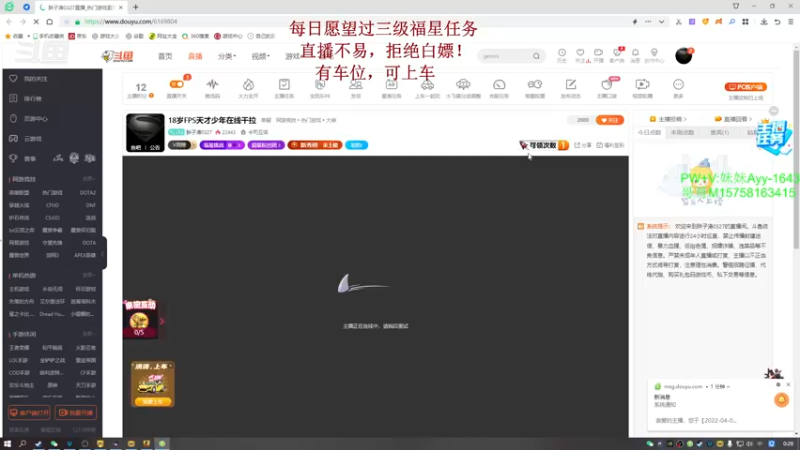The image size is (800, 450).
Task: Select DNF in sidebar game list
Action: click(x=90, y=205)
